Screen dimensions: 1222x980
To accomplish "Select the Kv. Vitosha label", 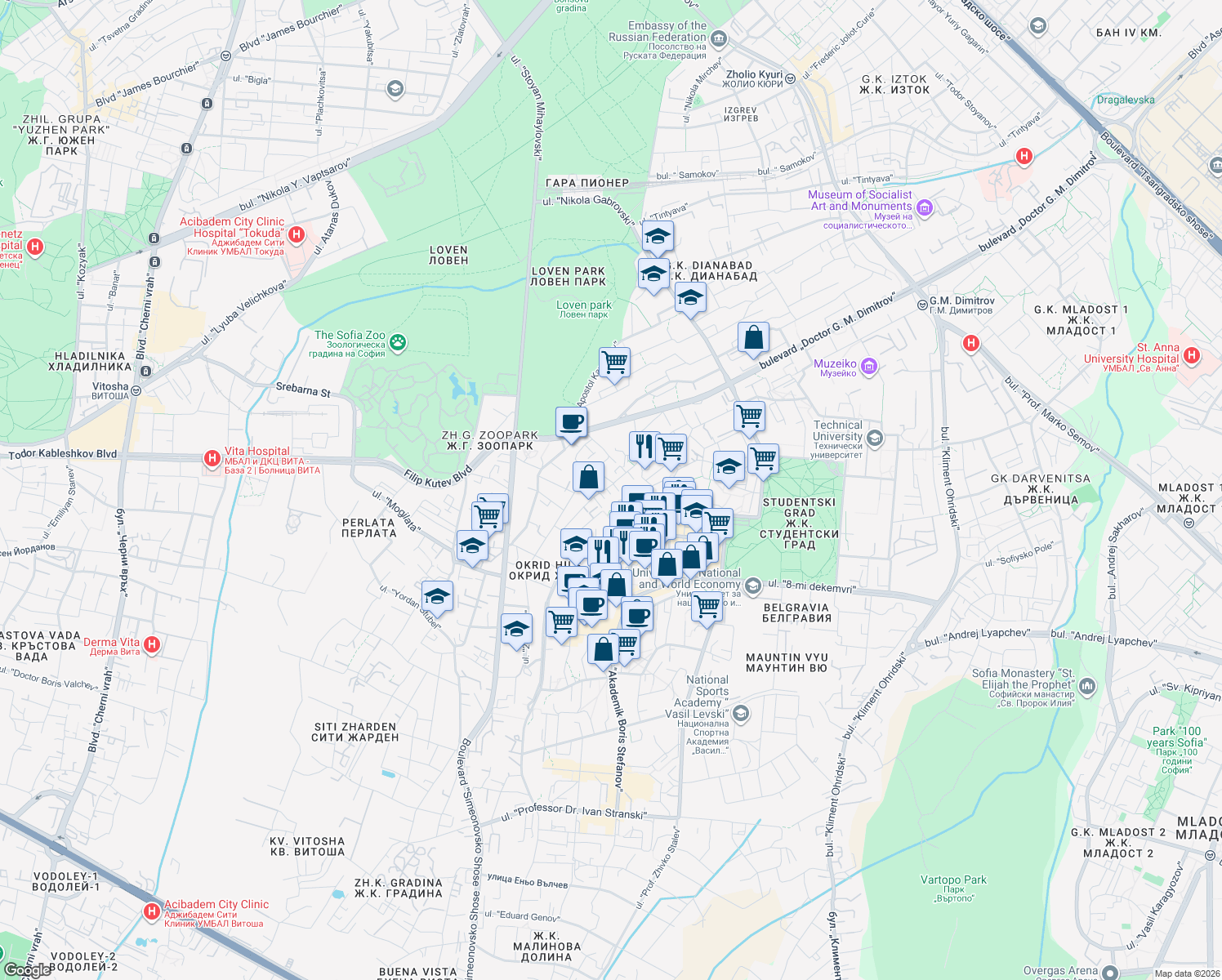I will click(x=307, y=846).
